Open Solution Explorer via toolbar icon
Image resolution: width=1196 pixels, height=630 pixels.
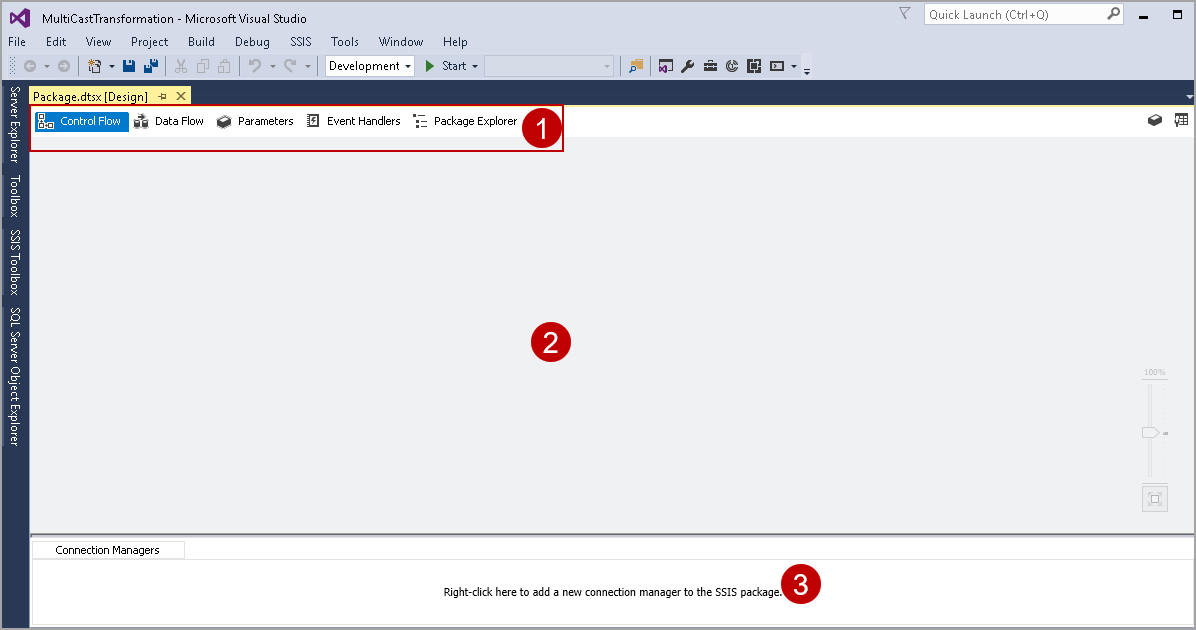[x=666, y=66]
